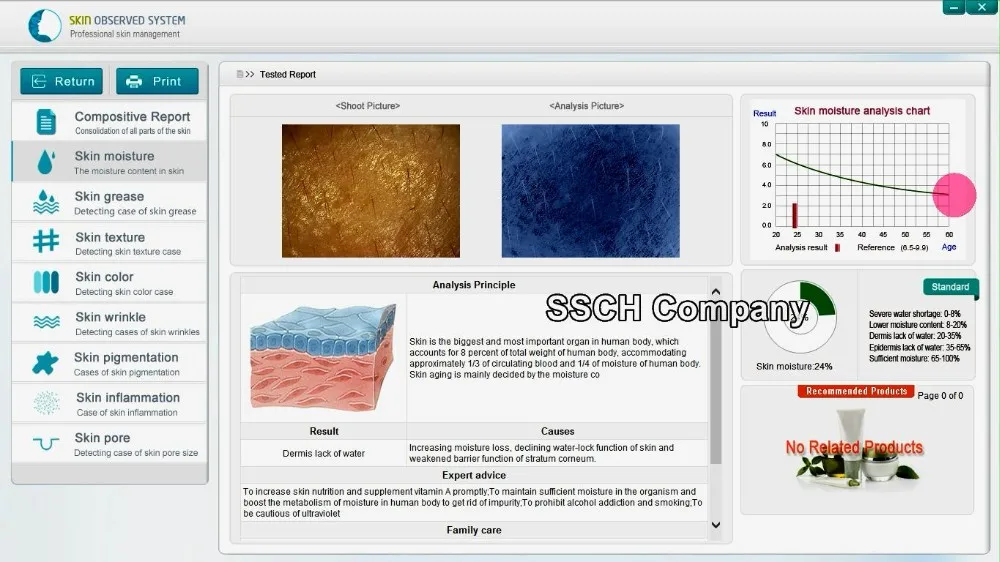
Task: Click the skin moisture percentage donut gauge
Action: [799, 317]
